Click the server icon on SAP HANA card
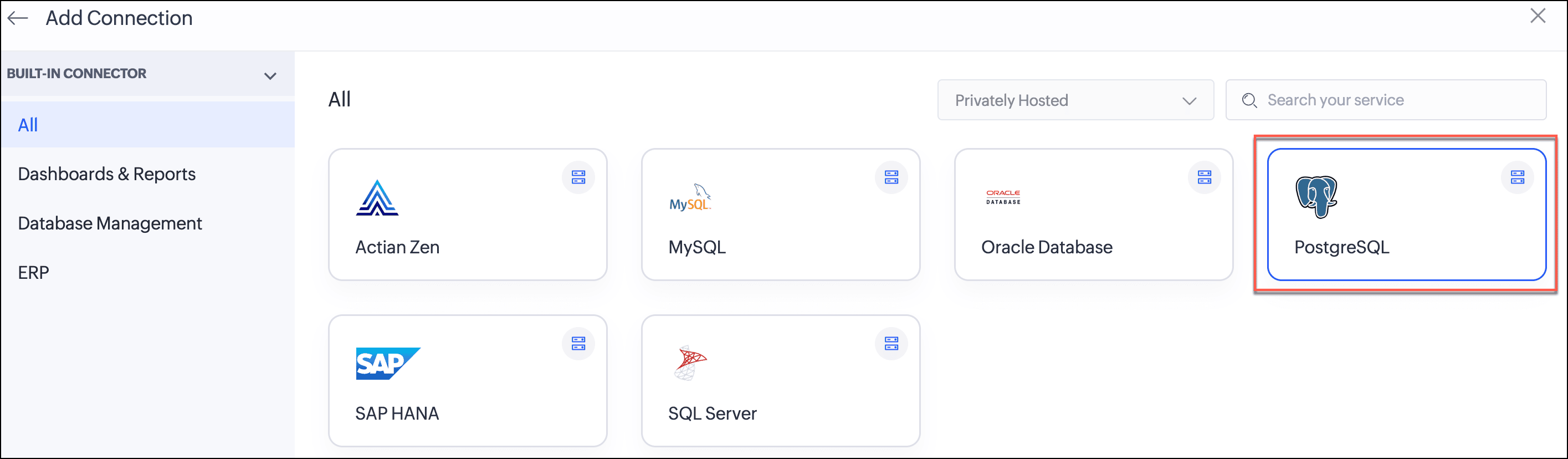This screenshot has height=459, width=1568. click(578, 343)
